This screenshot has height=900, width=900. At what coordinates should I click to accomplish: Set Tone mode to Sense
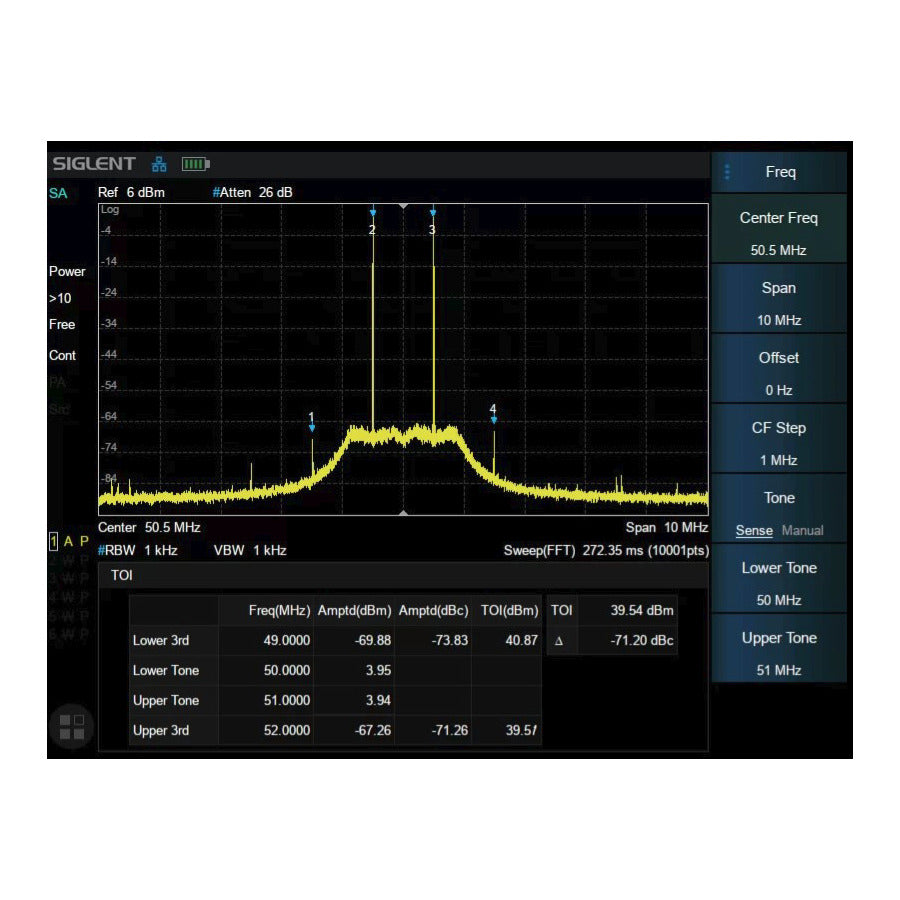754,530
